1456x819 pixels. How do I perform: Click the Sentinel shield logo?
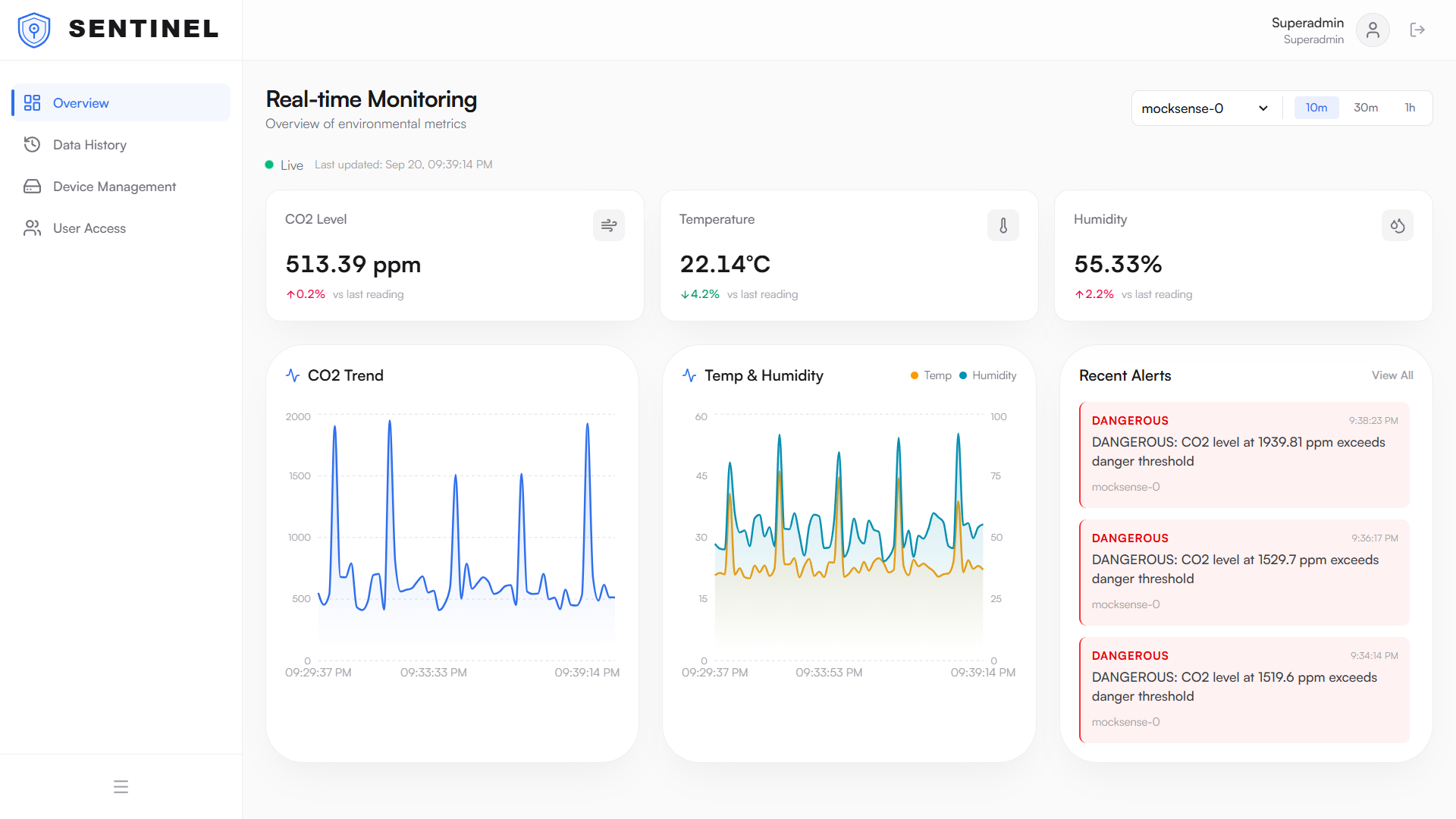[x=34, y=30]
